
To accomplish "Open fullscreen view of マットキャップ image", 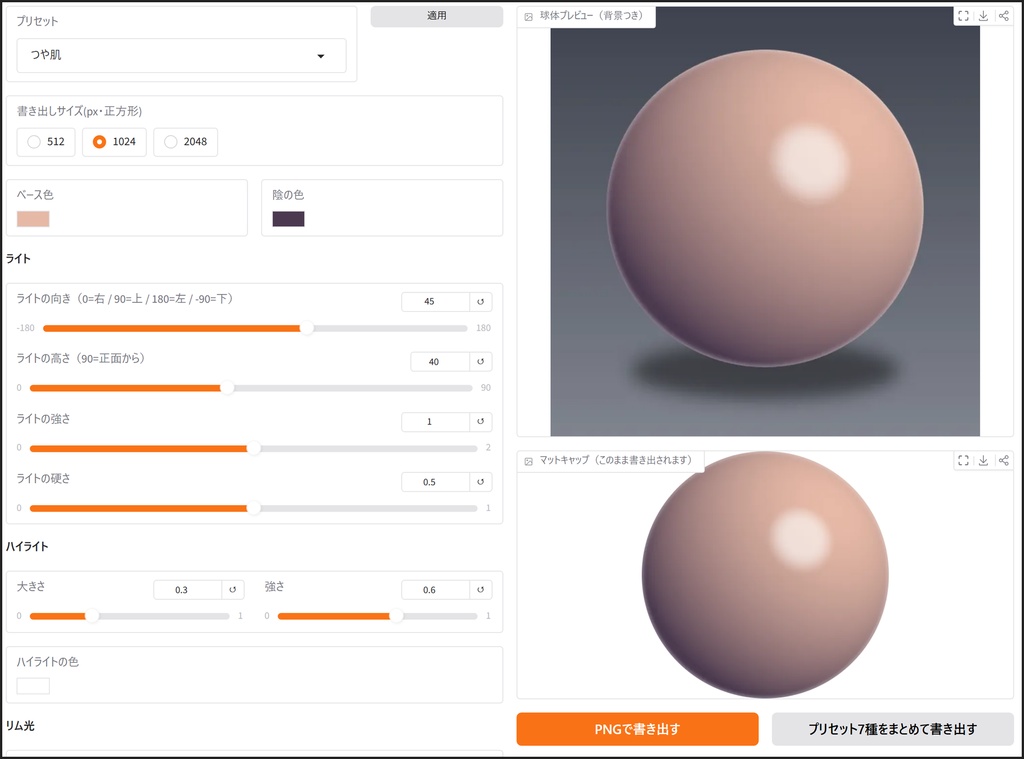I will (x=963, y=460).
